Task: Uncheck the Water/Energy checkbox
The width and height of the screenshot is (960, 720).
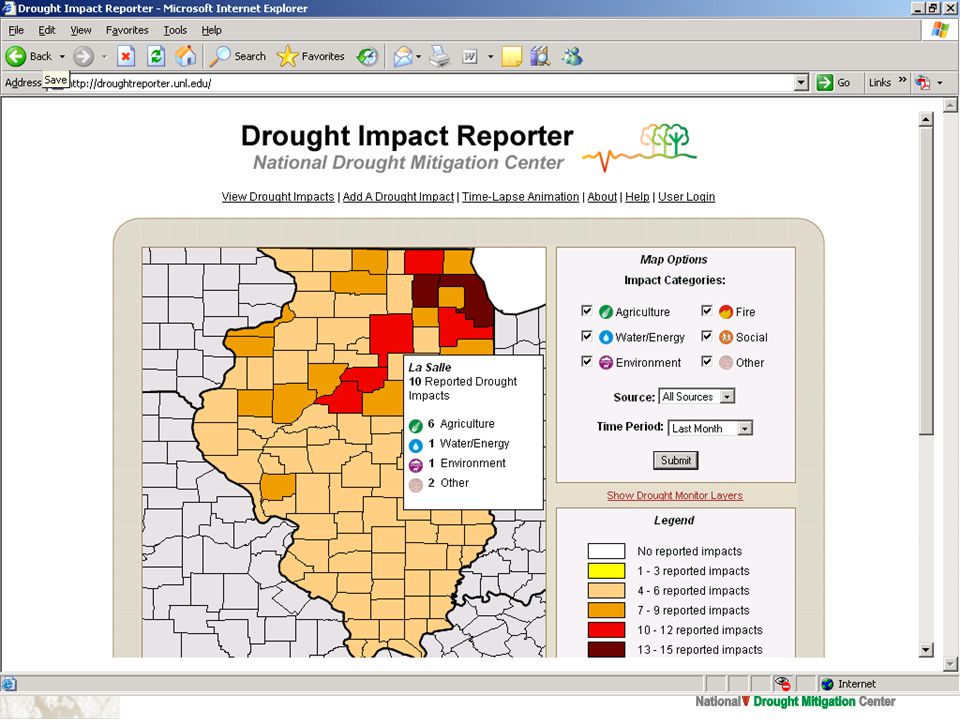Action: point(587,336)
